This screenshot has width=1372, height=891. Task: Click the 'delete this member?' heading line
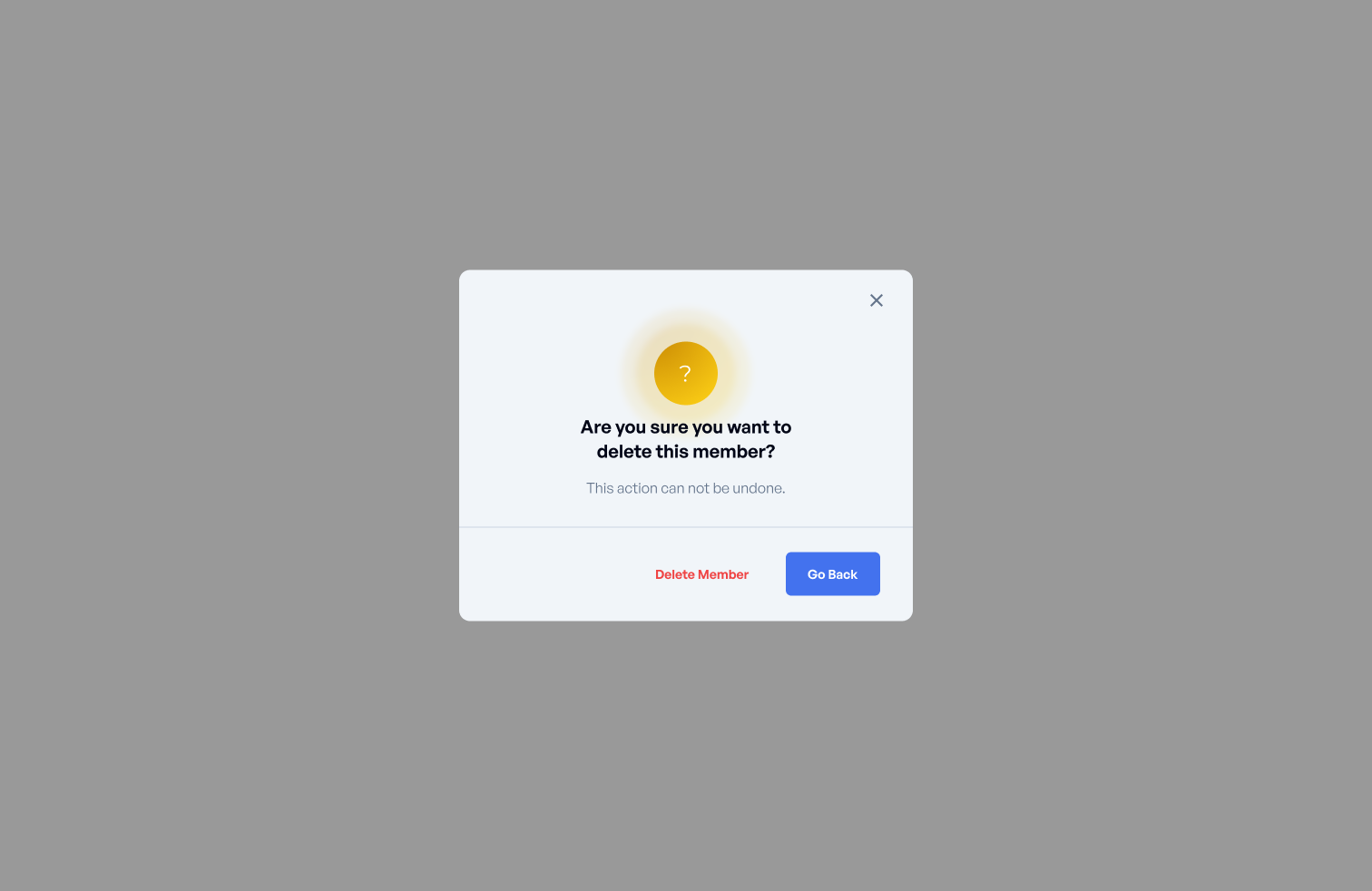tap(686, 452)
